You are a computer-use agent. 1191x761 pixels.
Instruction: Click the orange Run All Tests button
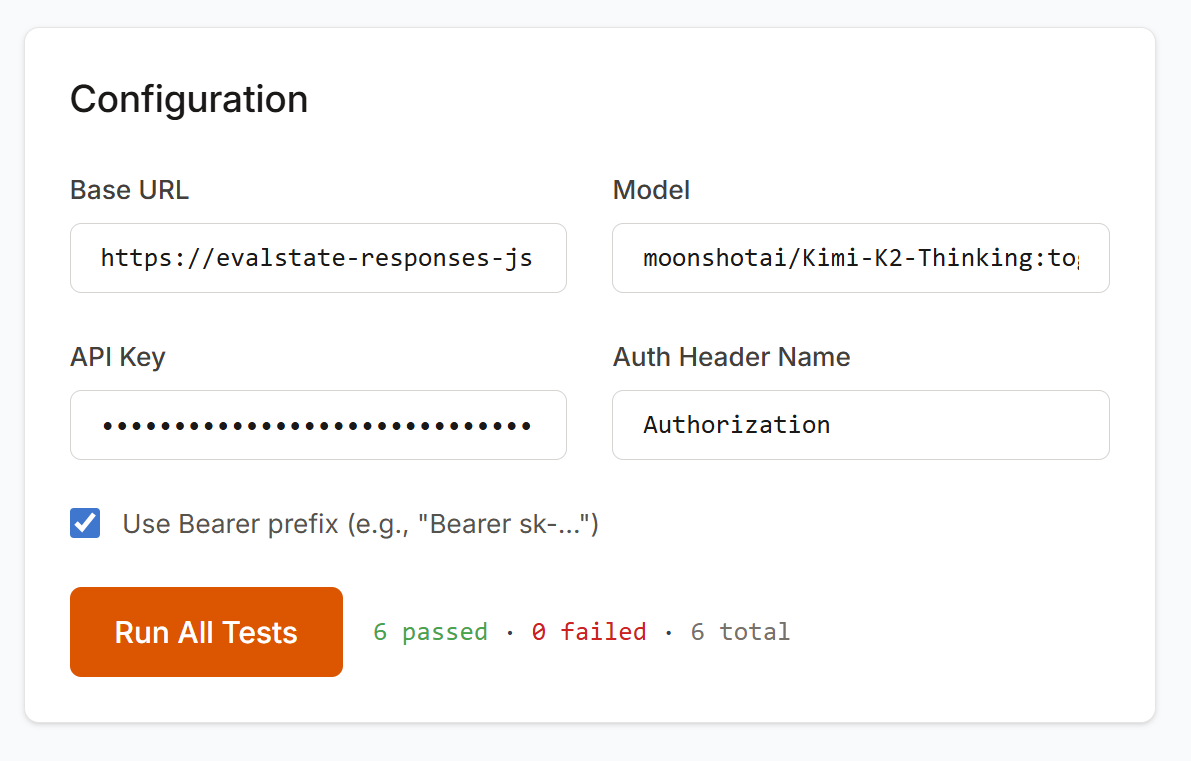click(x=206, y=631)
